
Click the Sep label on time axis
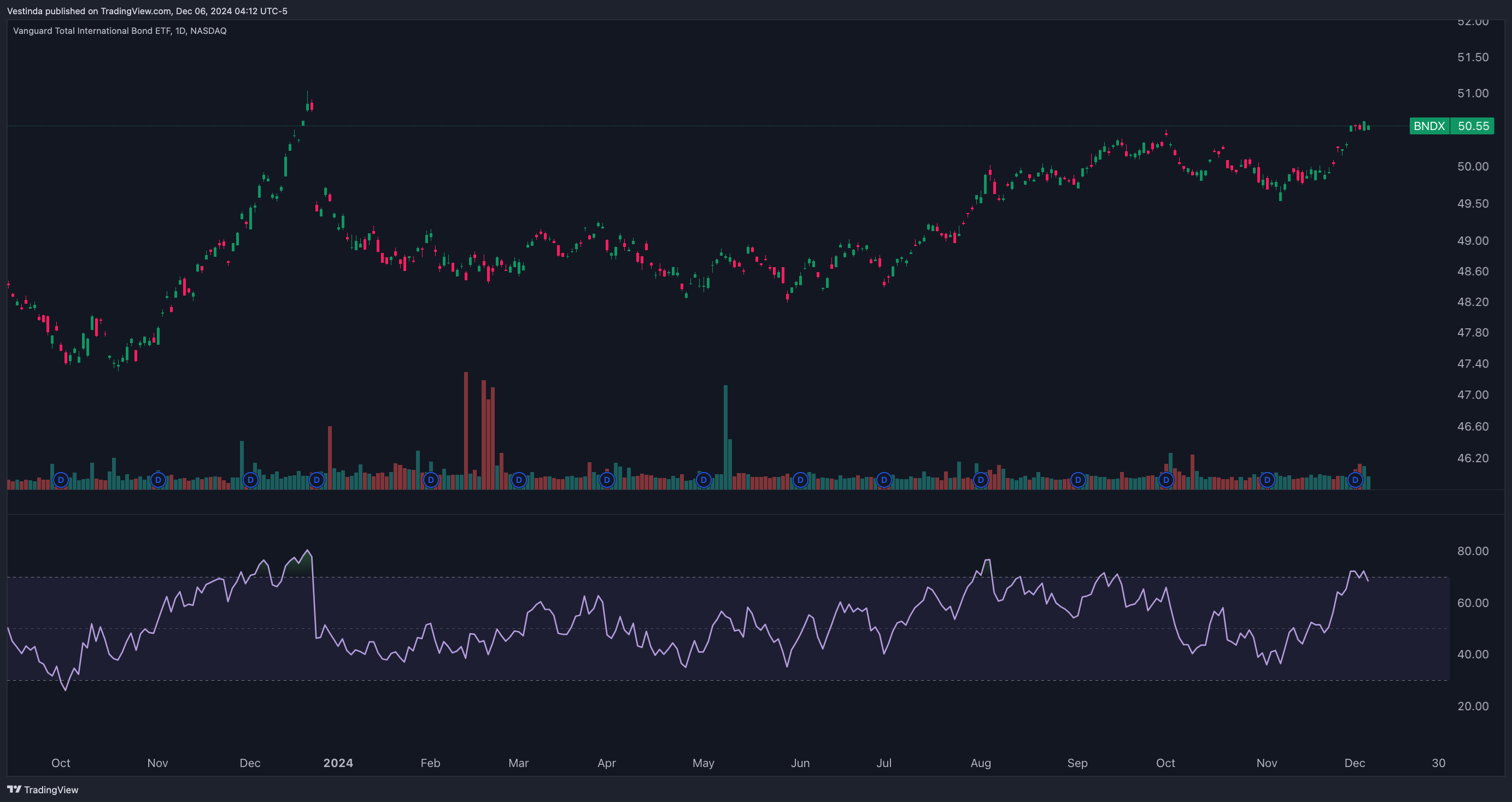(x=1077, y=763)
